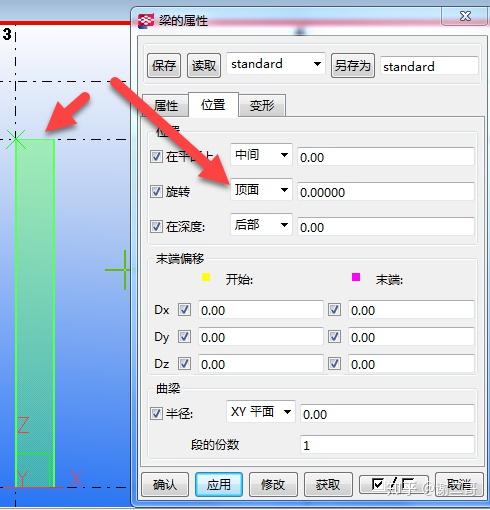The height and width of the screenshot is (510, 490).
Task: Open the XY 平面 dropdown
Action: (x=261, y=412)
